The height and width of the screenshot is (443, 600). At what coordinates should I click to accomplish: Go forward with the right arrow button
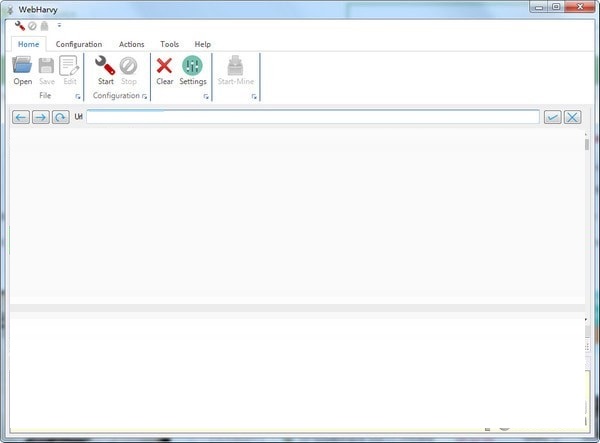[41, 117]
